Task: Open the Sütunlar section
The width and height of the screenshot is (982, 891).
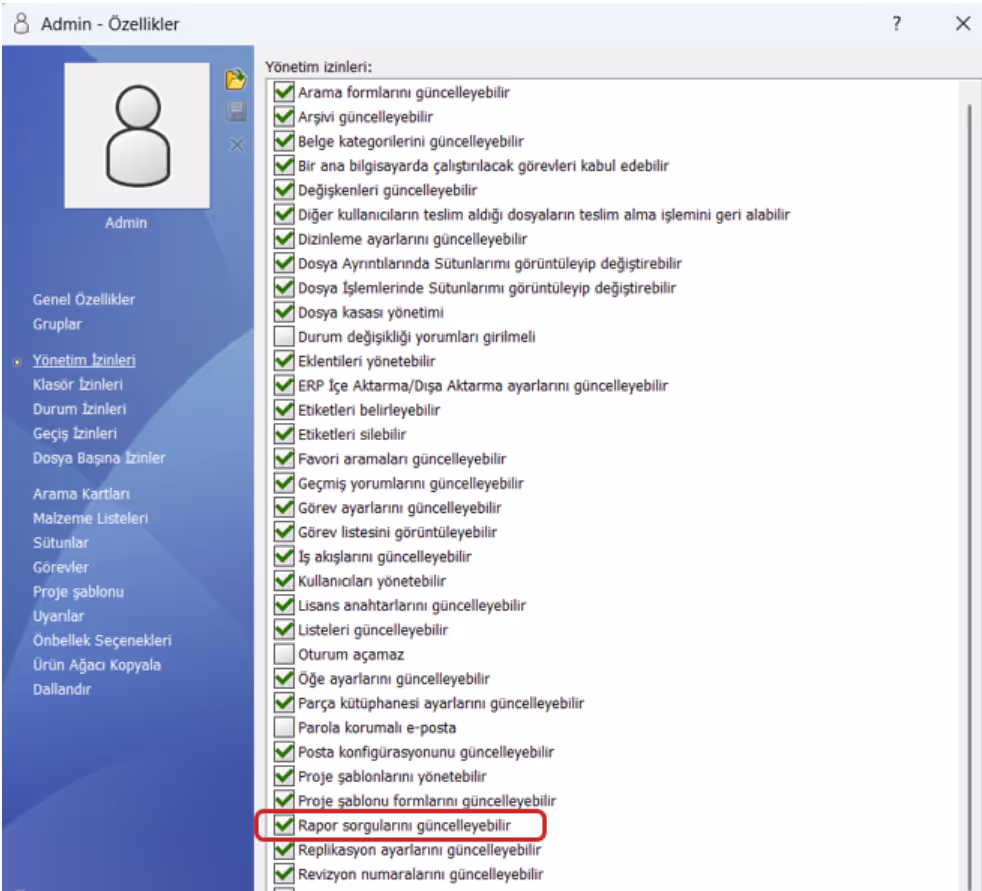Action: point(61,543)
